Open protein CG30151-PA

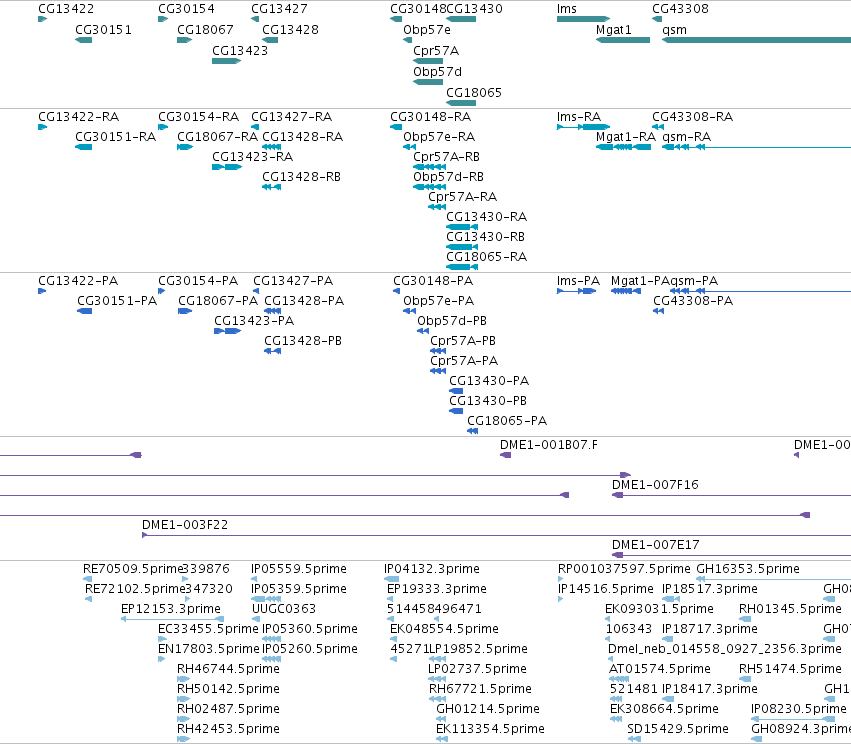coord(84,311)
